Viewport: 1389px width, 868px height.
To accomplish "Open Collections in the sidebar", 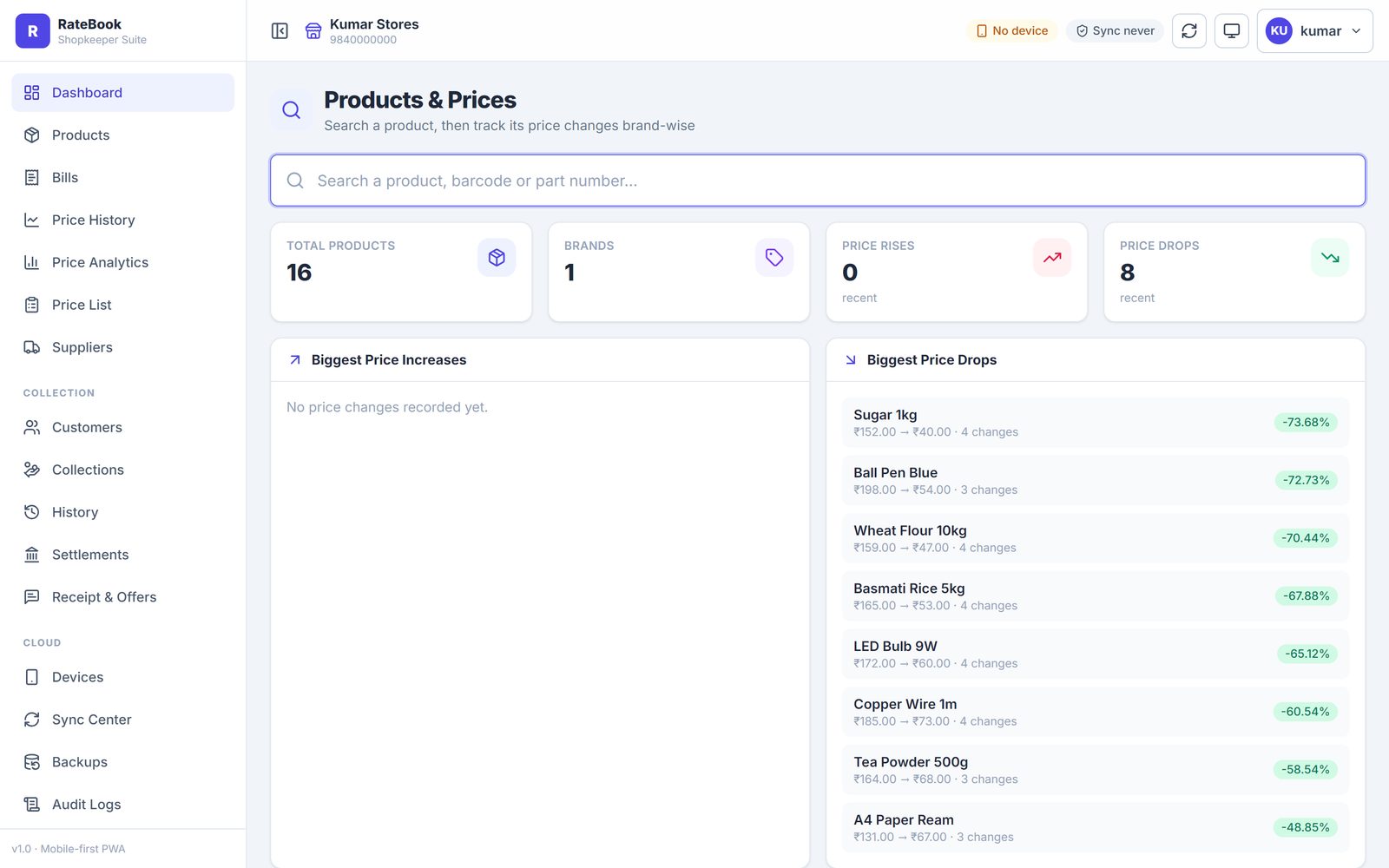I will (122, 470).
